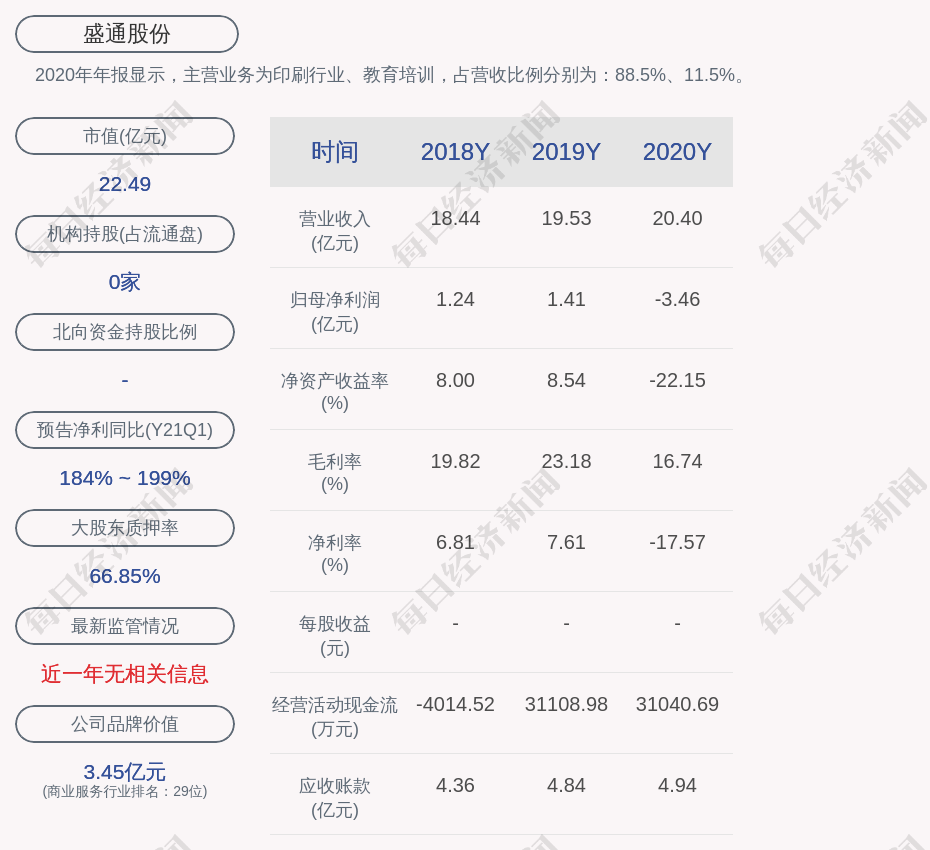Choose the 2020Y column header

(x=677, y=152)
